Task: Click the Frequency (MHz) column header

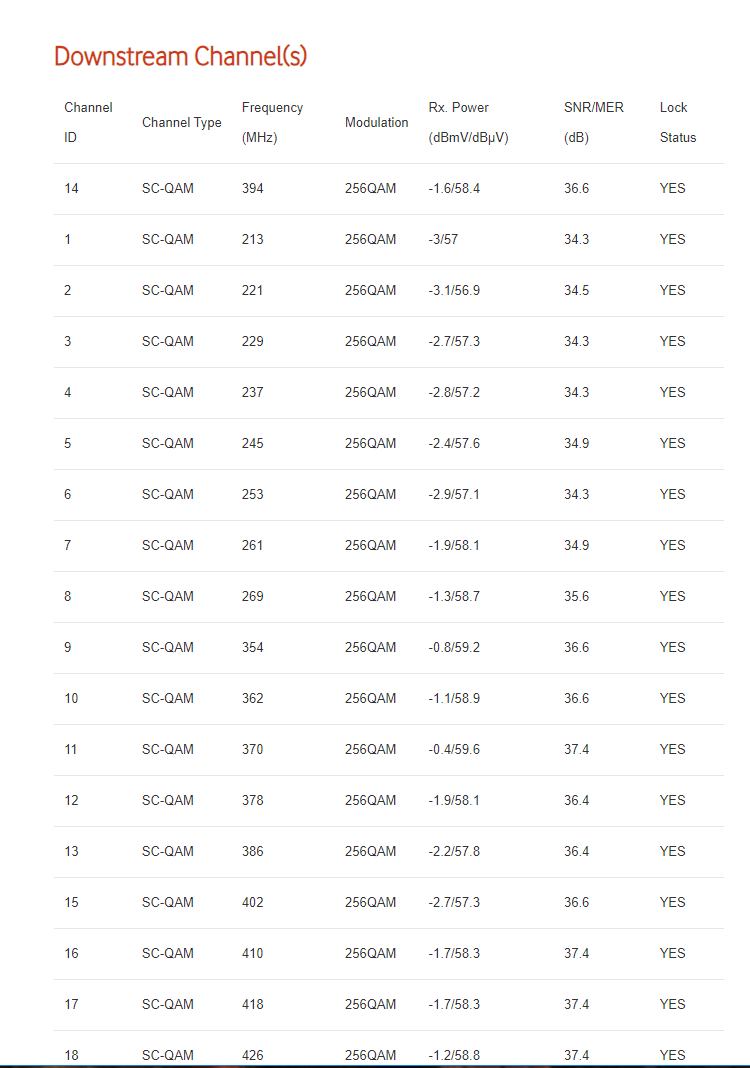Action: point(272,123)
